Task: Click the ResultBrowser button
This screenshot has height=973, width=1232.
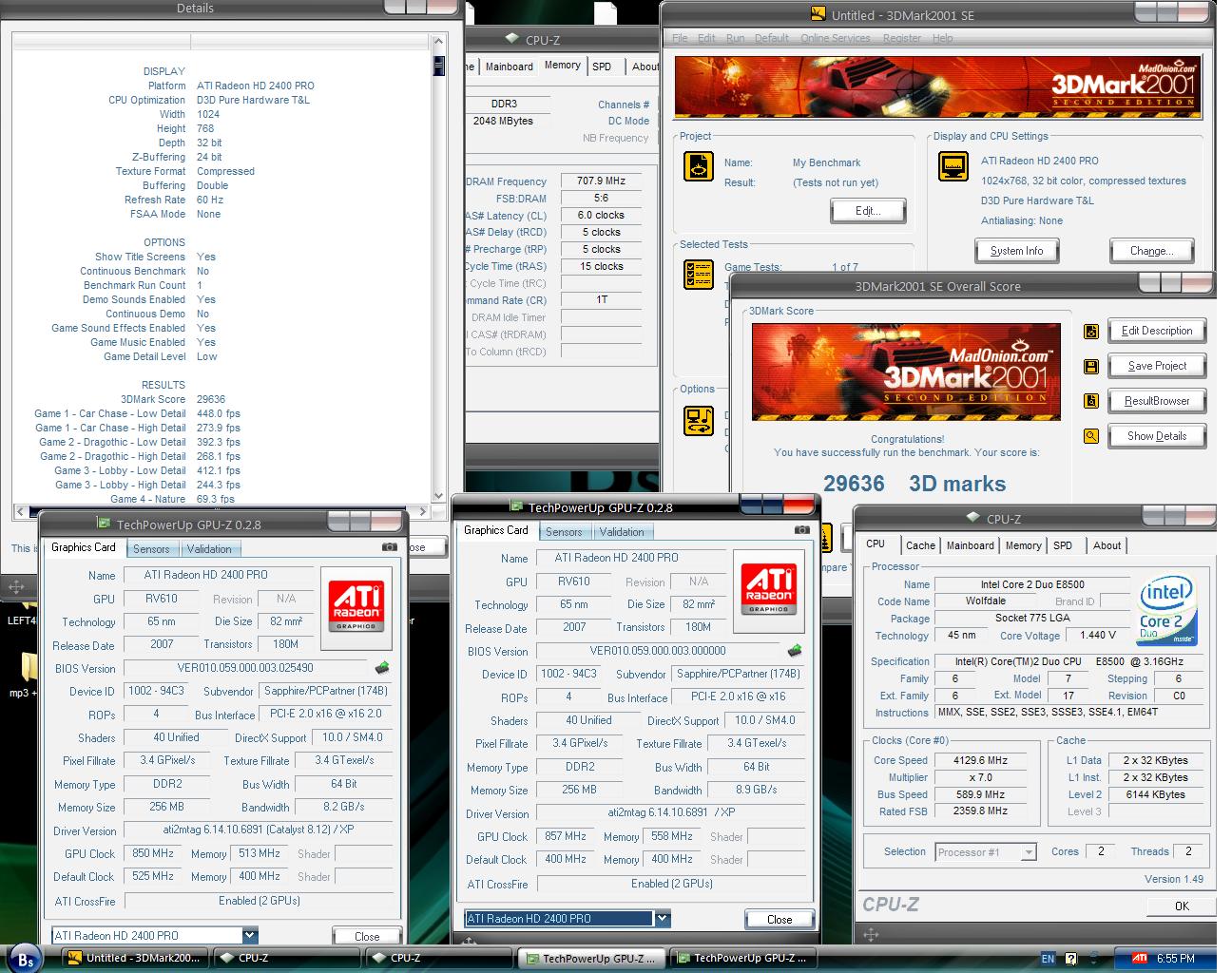Action: (1157, 401)
